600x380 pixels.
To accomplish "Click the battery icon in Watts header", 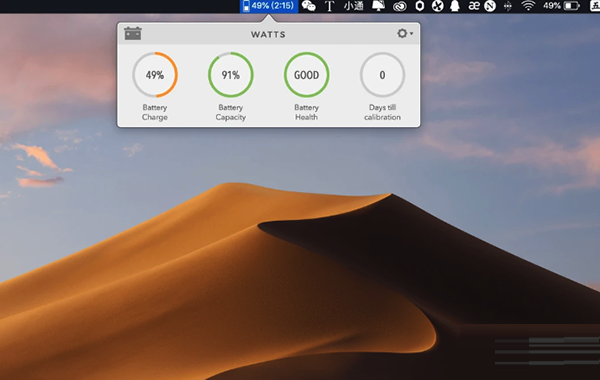I will click(x=133, y=34).
